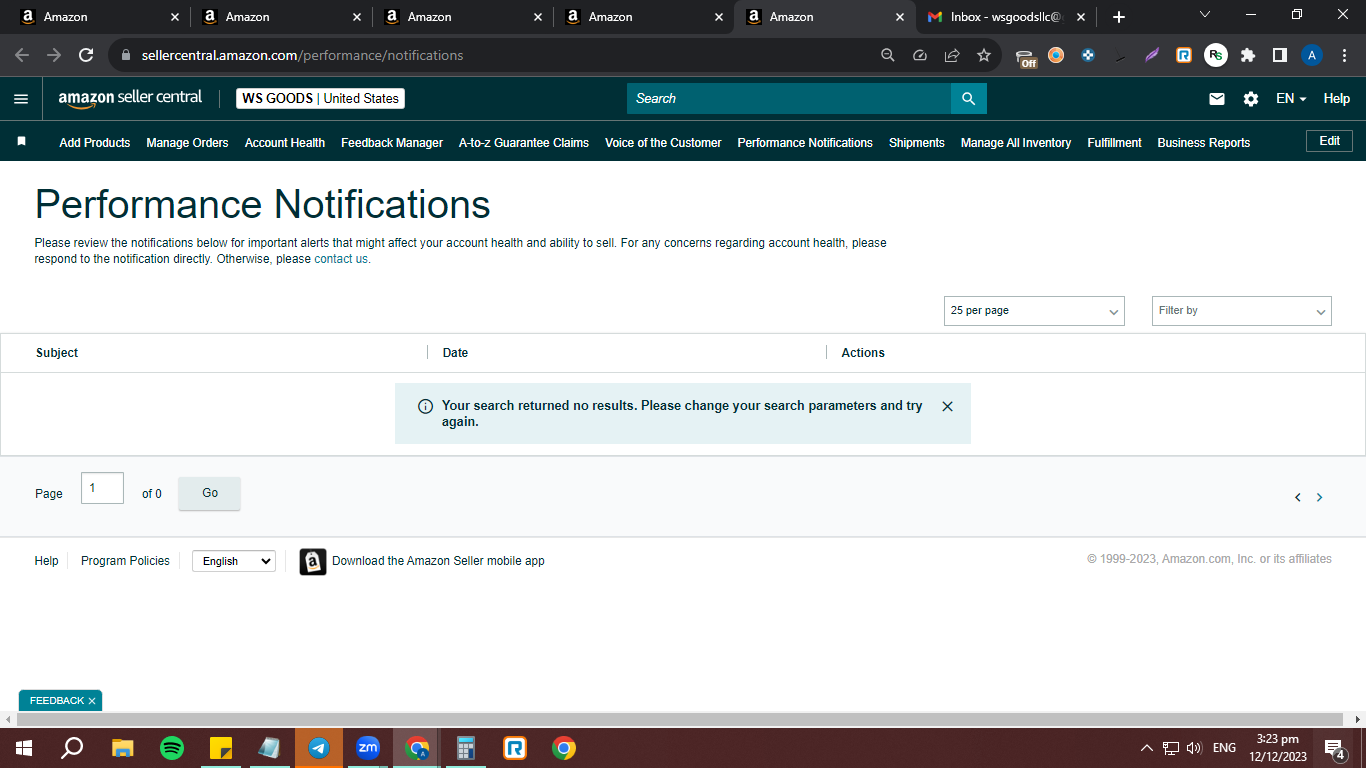The image size is (1366, 768).
Task: Open the Chrome share icon
Action: tap(952, 55)
